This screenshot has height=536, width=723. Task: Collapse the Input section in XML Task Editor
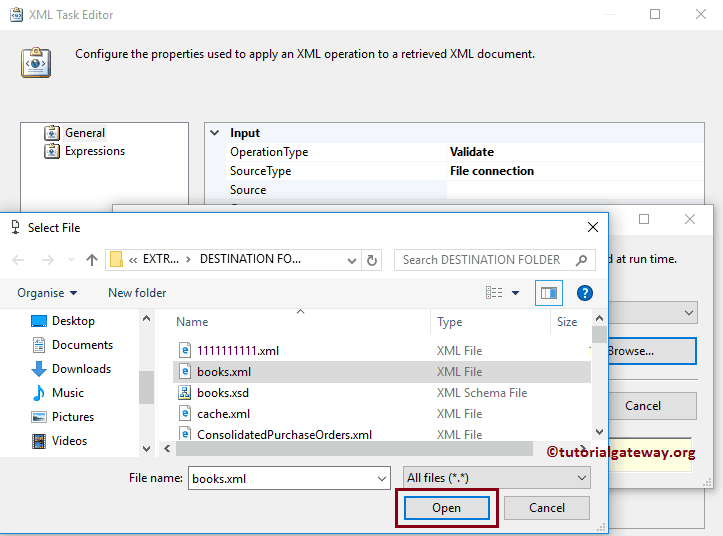(215, 133)
